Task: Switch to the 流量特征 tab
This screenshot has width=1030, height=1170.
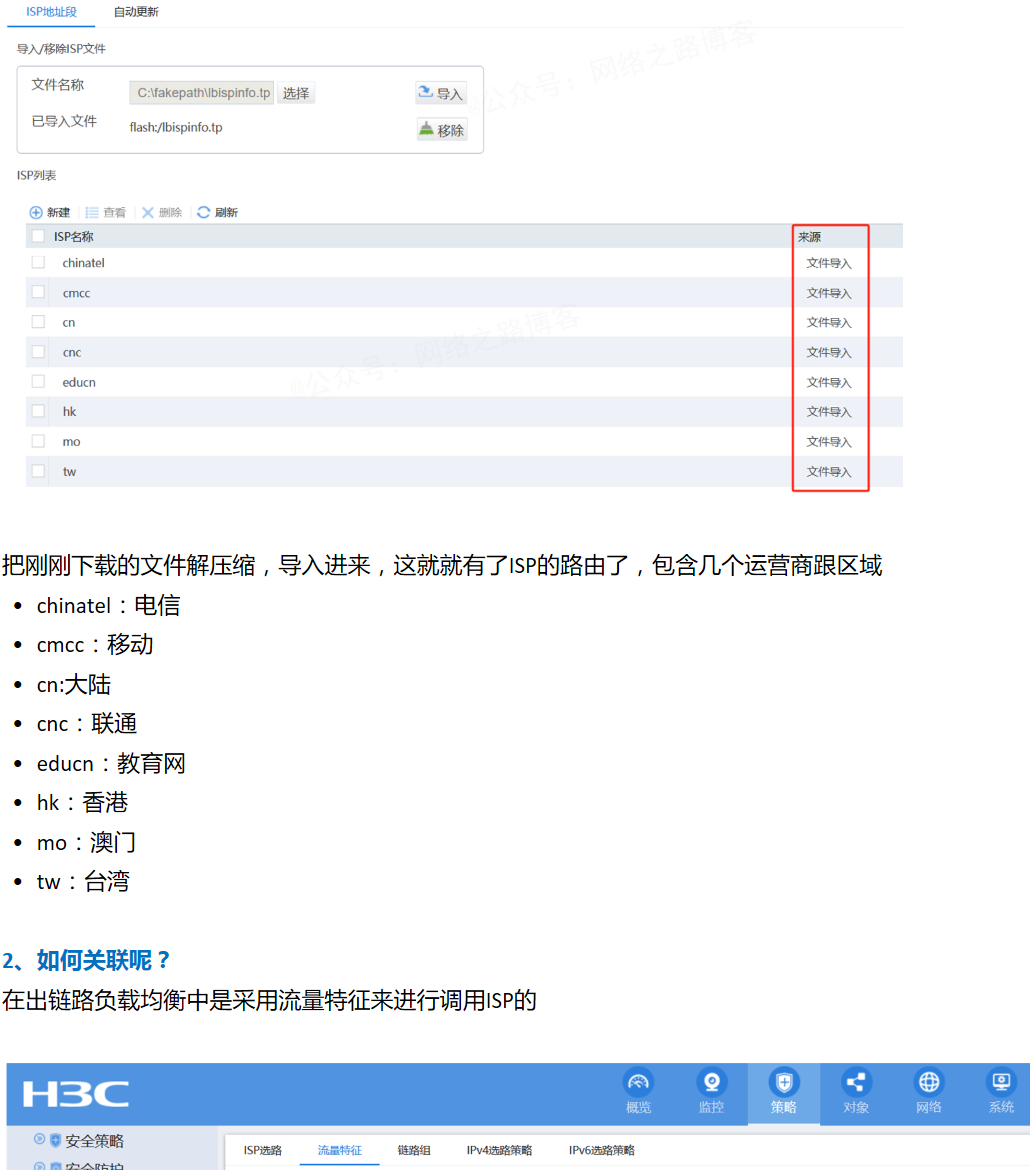Action: (x=340, y=1151)
